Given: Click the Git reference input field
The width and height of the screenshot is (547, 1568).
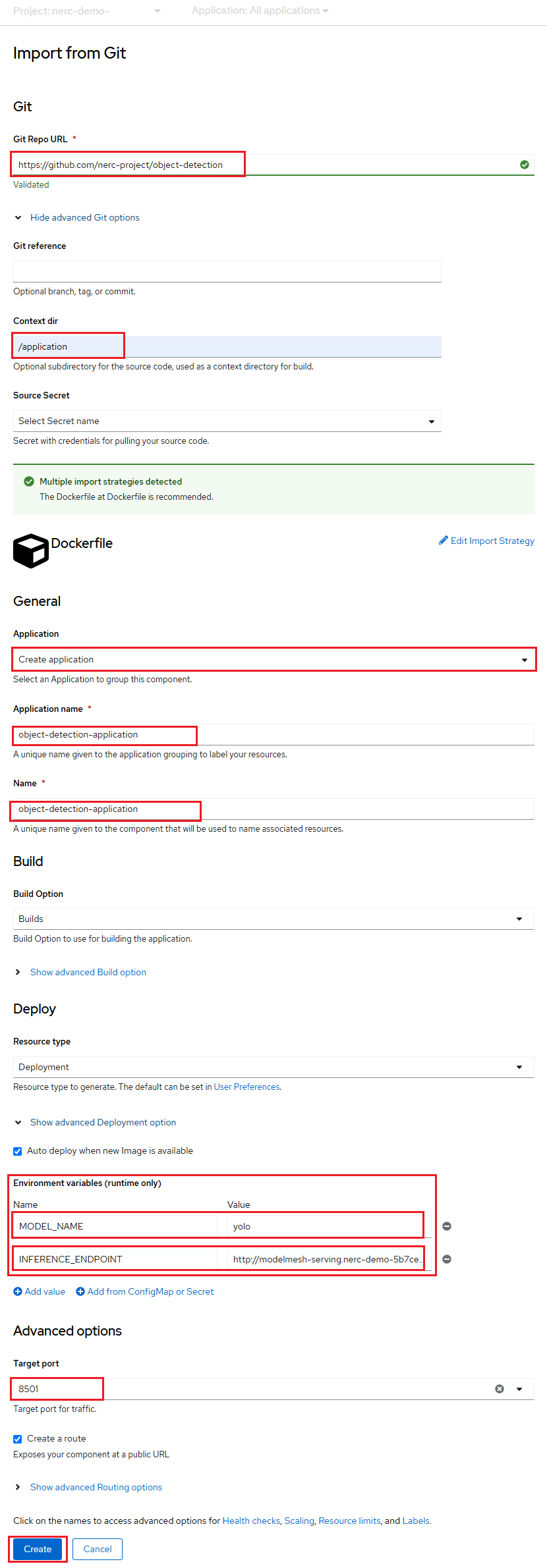Looking at the screenshot, I should tap(227, 272).
